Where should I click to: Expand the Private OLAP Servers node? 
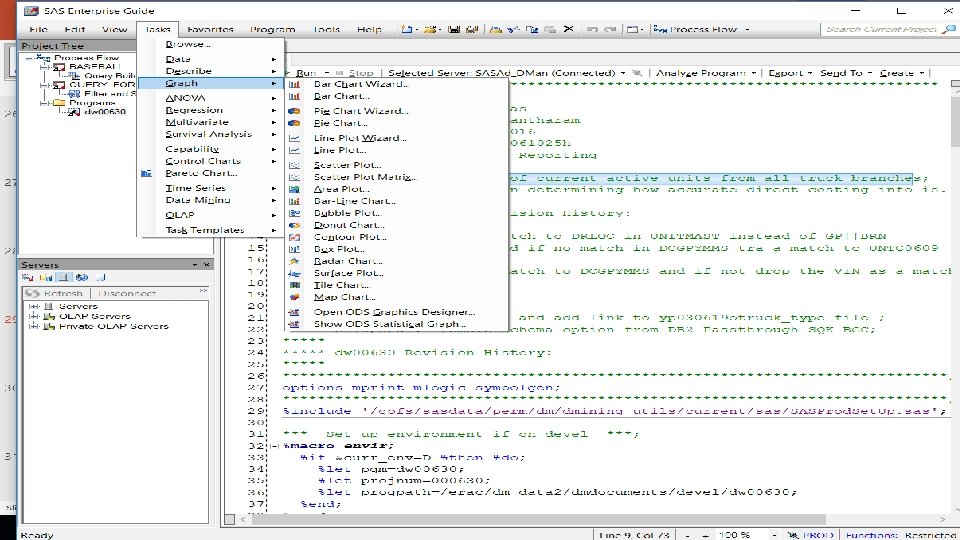pos(34,326)
